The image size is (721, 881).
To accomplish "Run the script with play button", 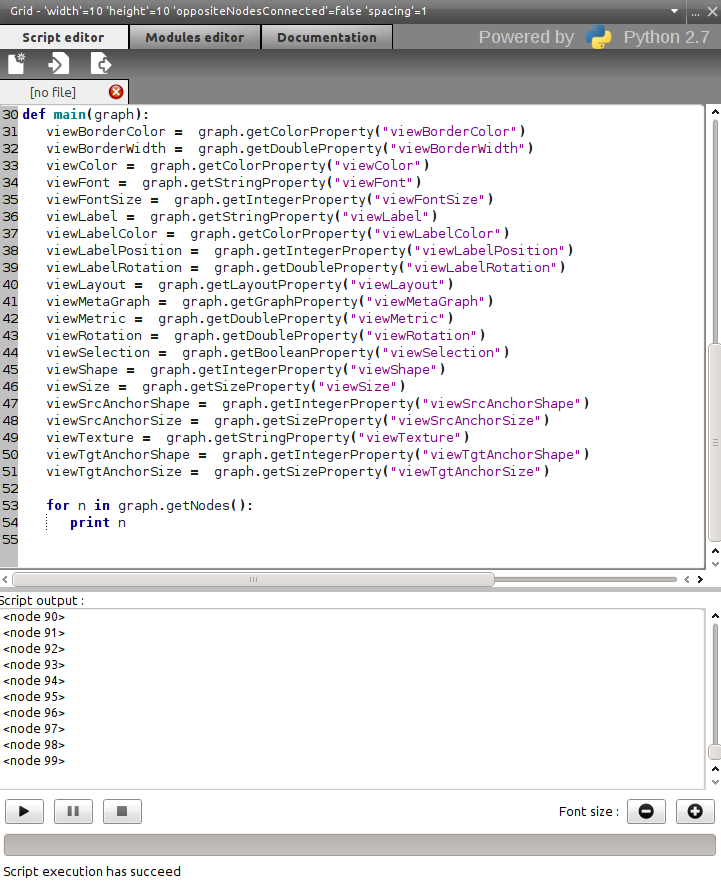I will pyautogui.click(x=25, y=811).
